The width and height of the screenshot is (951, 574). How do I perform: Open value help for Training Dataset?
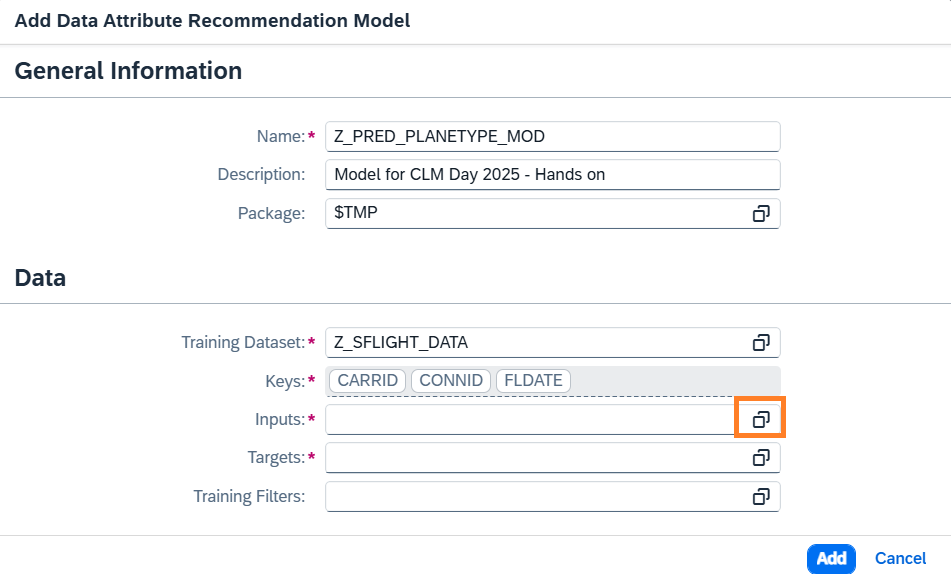pyautogui.click(x=761, y=343)
